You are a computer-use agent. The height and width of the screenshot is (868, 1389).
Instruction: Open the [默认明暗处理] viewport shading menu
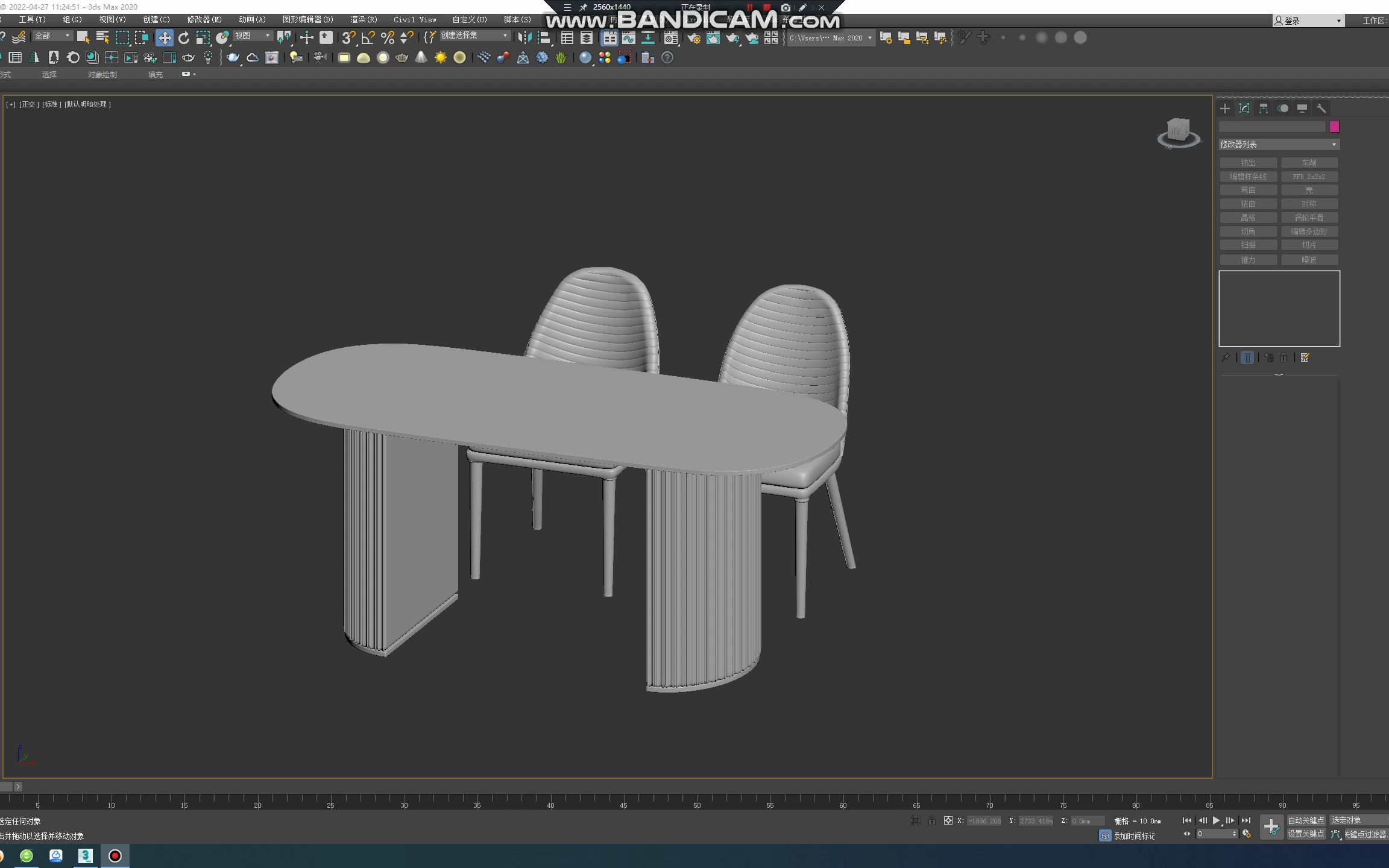pos(88,104)
